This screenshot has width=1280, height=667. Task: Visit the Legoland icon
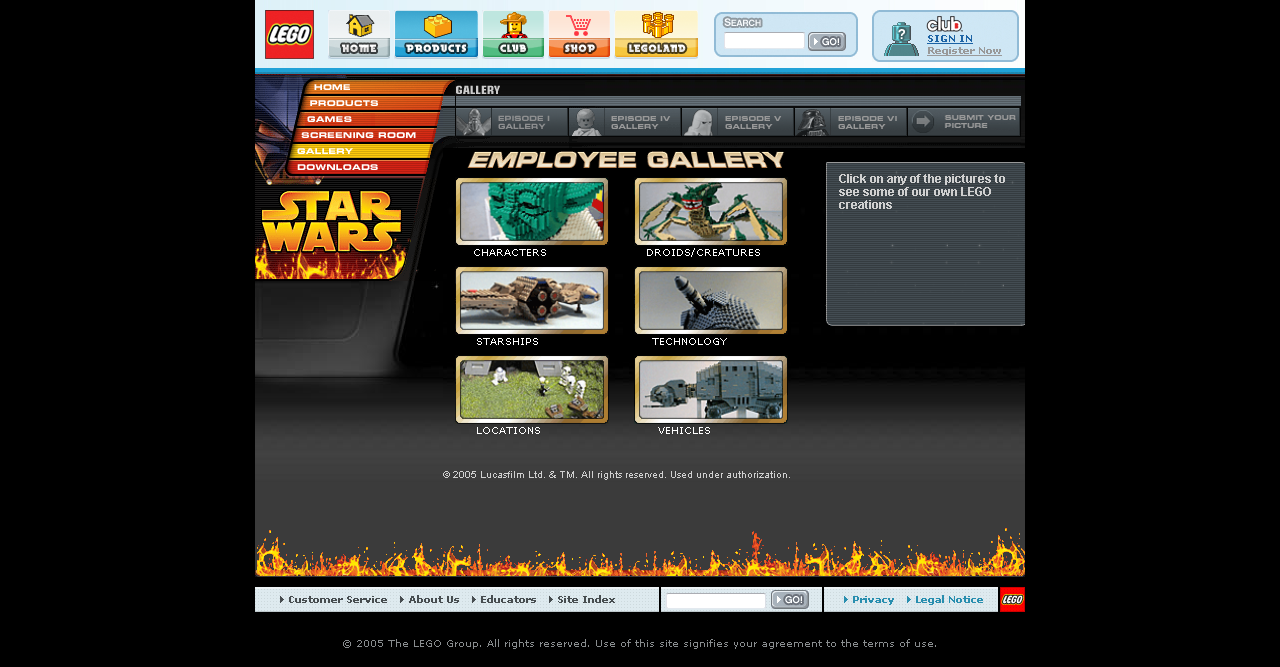coord(656,34)
